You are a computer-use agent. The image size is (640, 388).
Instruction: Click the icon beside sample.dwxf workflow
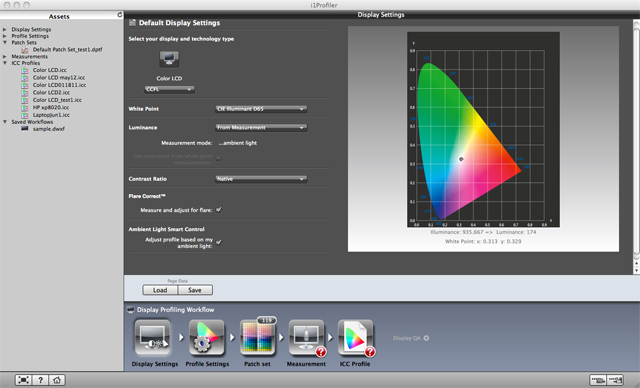24,129
